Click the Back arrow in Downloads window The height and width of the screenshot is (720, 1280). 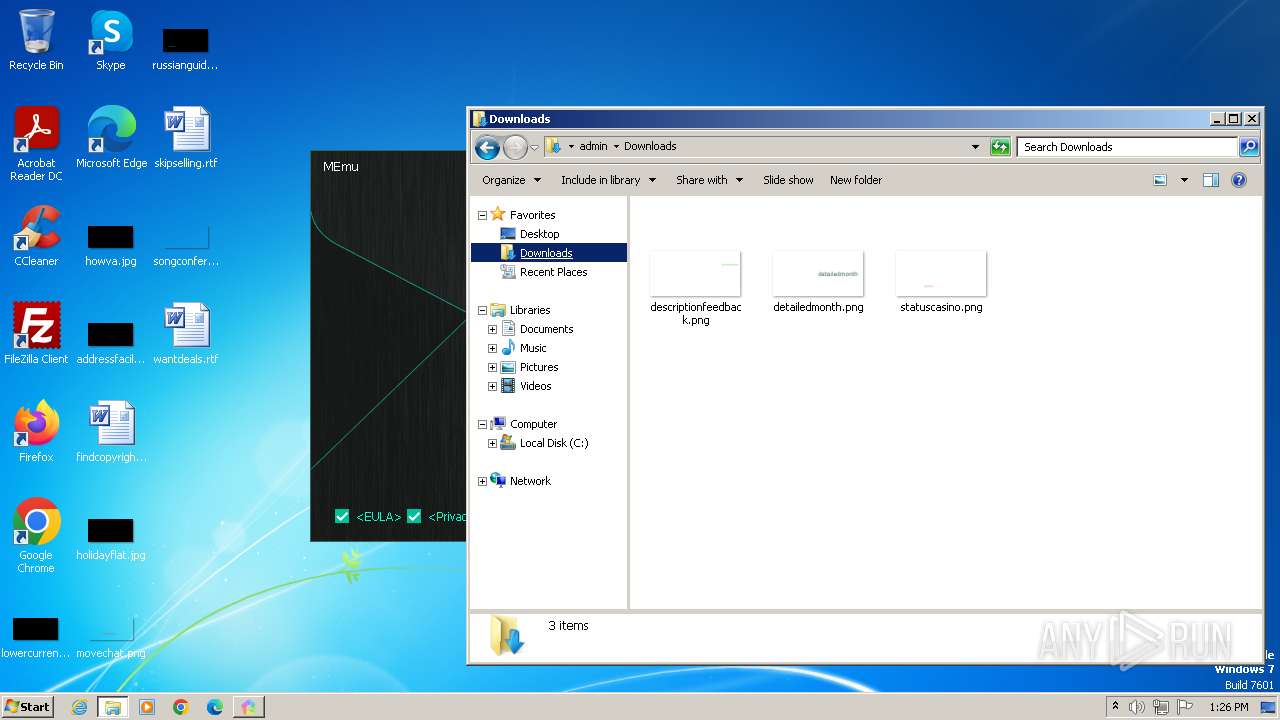(x=487, y=148)
